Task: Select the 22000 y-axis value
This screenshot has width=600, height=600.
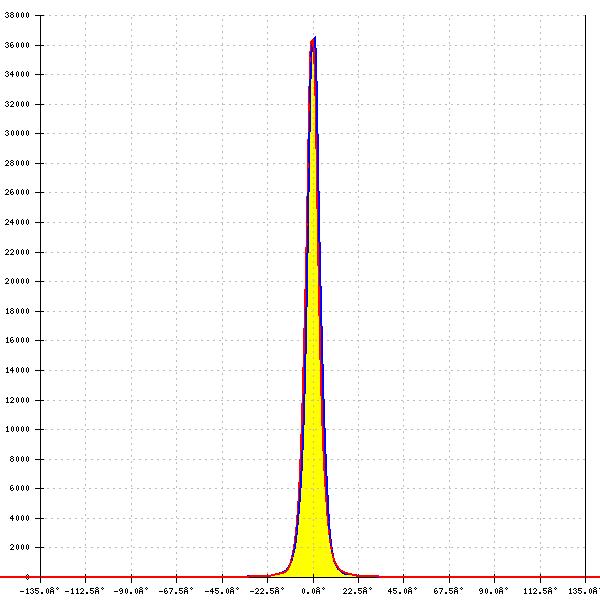Action: click(17, 252)
